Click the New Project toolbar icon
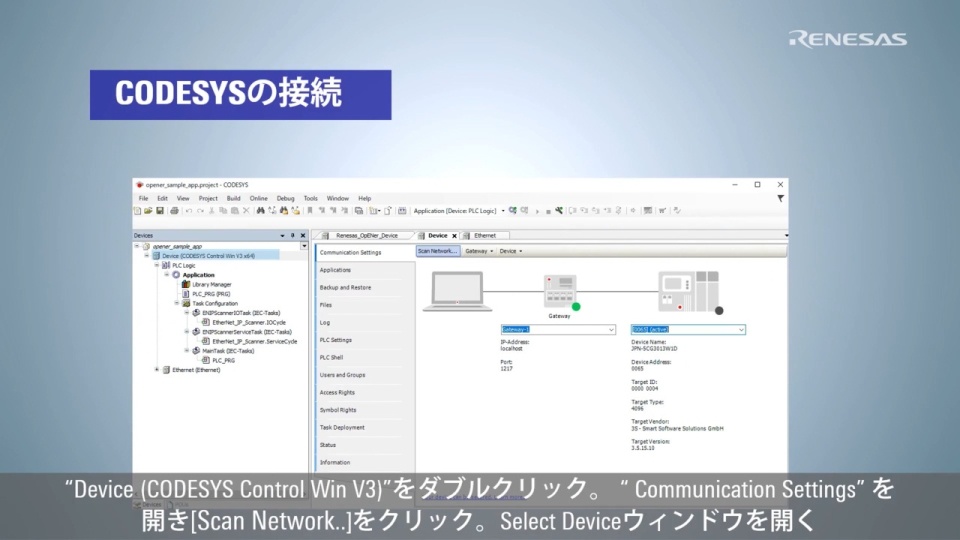Image resolution: width=960 pixels, height=540 pixels. point(137,211)
